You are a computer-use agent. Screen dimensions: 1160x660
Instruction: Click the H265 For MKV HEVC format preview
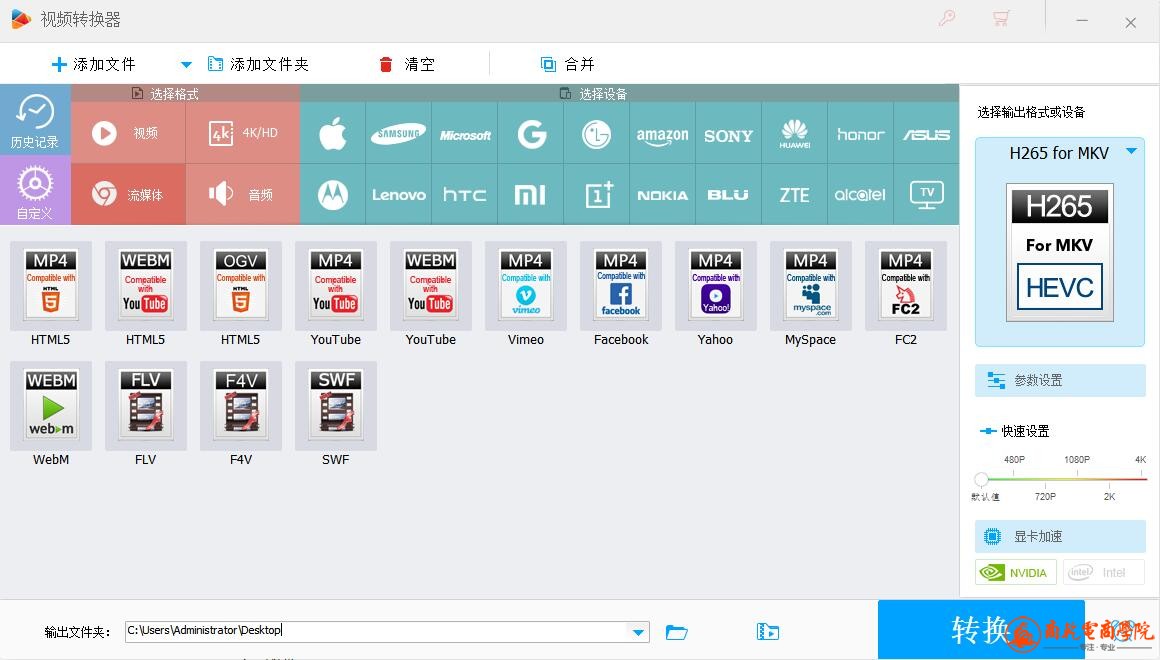(x=1059, y=252)
